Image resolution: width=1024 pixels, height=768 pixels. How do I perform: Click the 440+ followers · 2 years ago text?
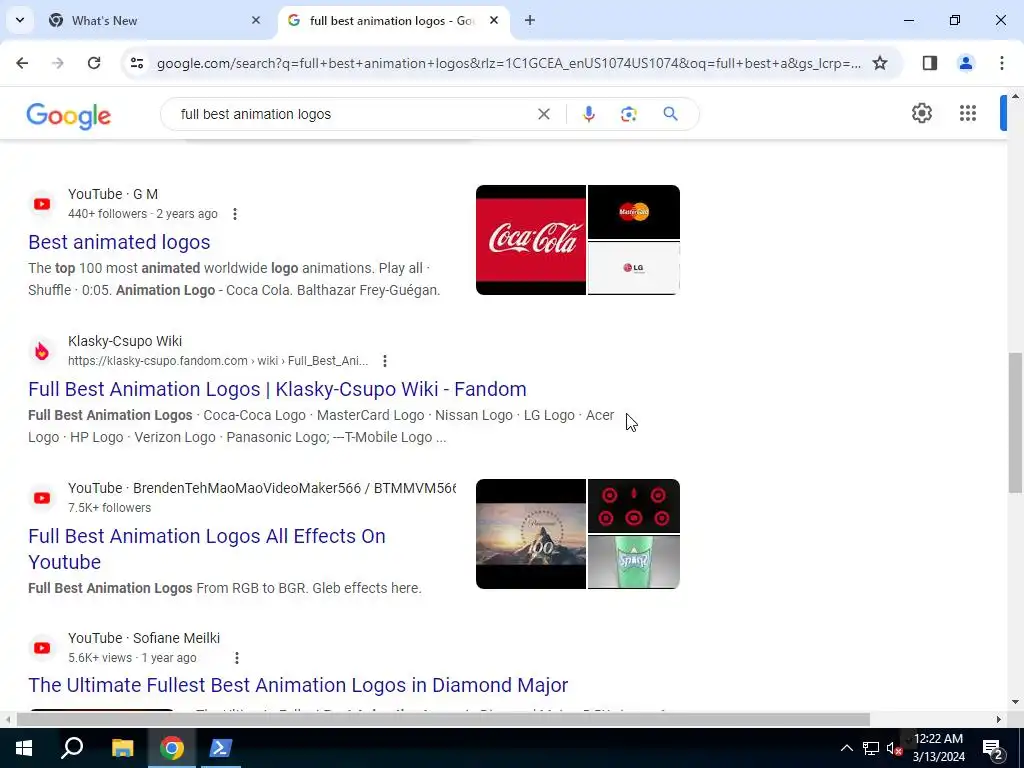[143, 214]
